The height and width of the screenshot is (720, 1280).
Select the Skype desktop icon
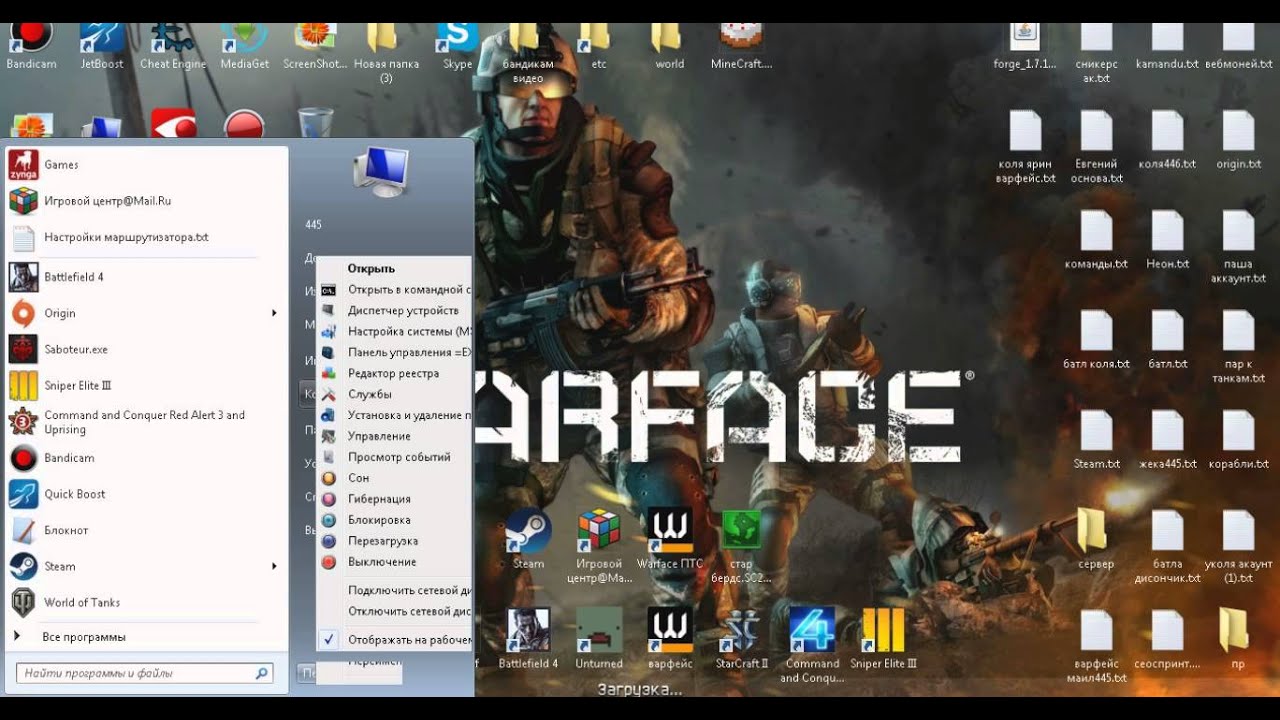pyautogui.click(x=457, y=45)
